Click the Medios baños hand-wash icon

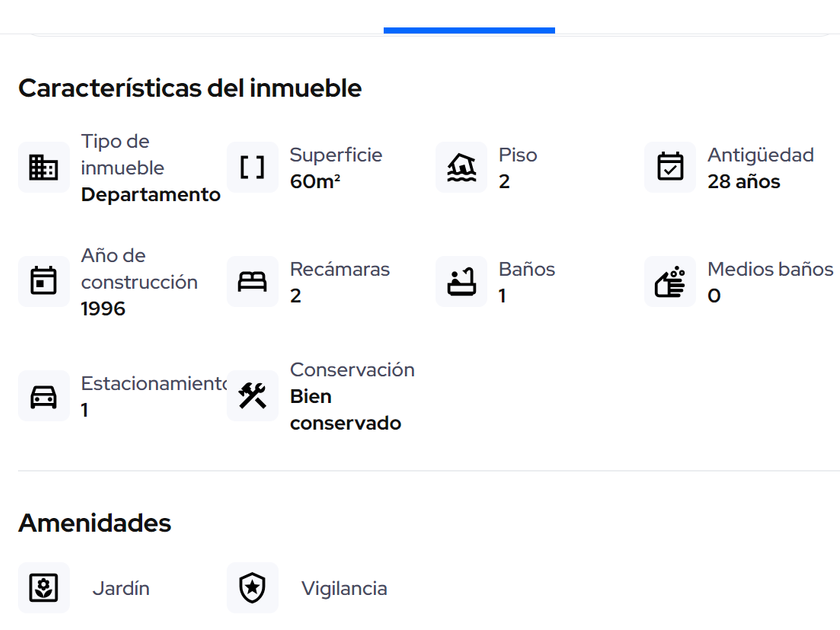pyautogui.click(x=670, y=281)
